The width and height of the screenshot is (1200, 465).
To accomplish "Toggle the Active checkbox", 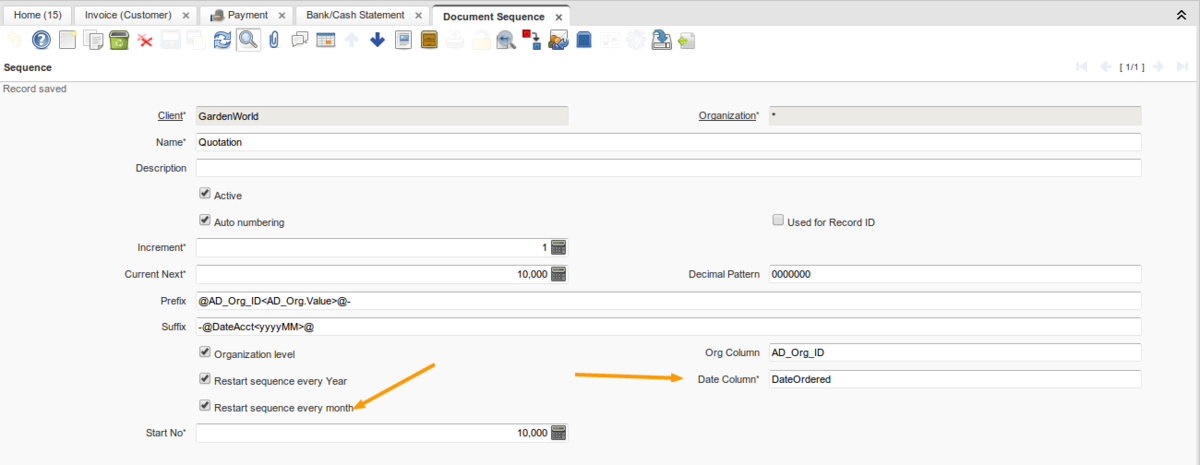I will pyautogui.click(x=205, y=194).
